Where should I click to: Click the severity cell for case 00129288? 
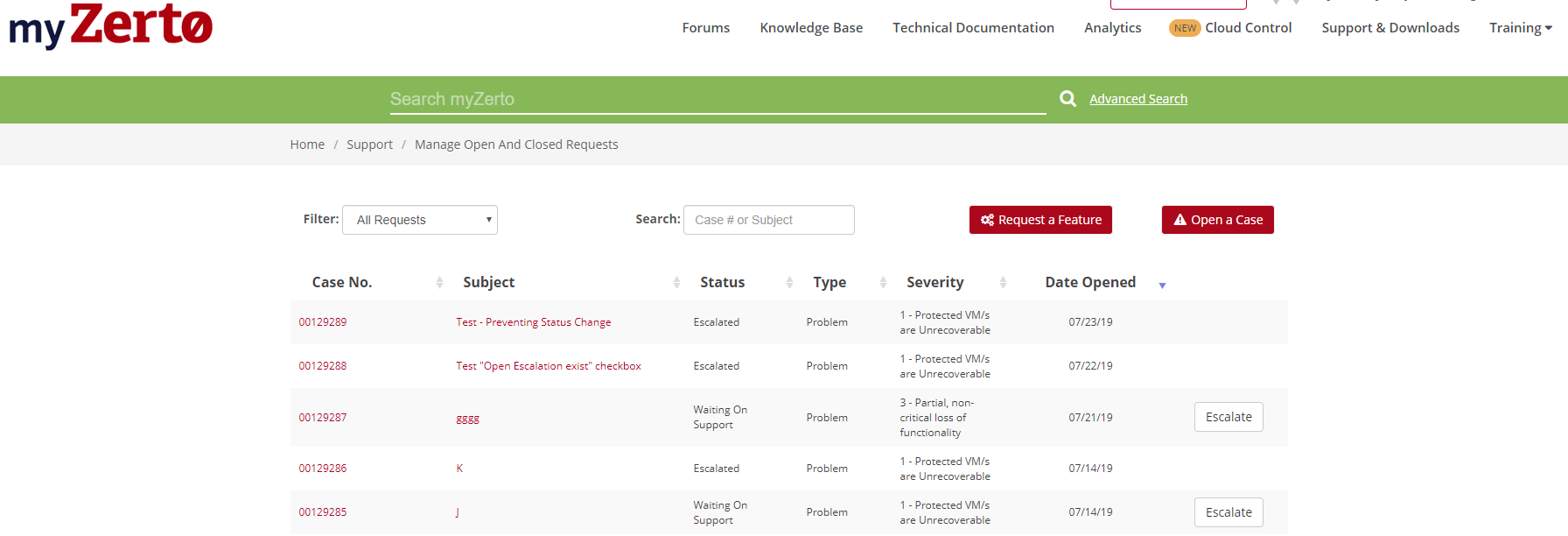pos(945,366)
